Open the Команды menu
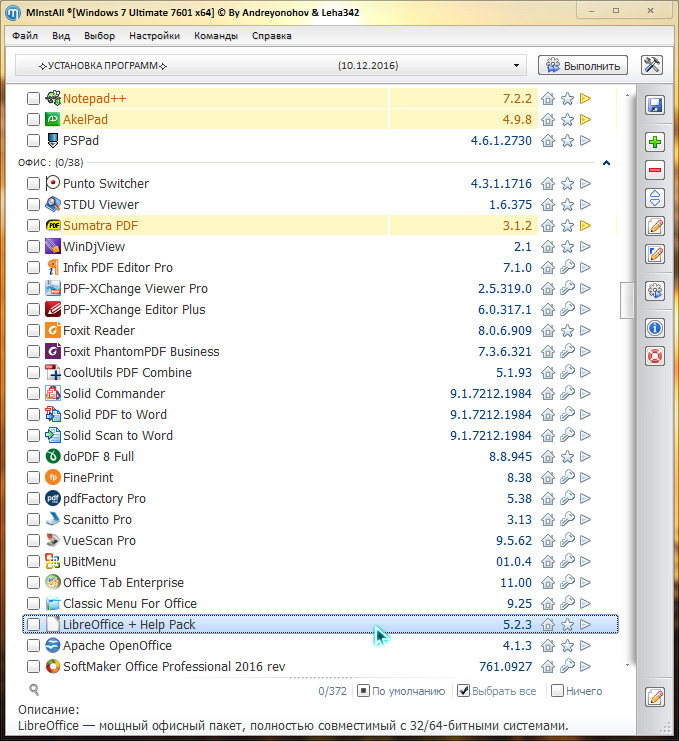The width and height of the screenshot is (679, 741). coord(215,35)
